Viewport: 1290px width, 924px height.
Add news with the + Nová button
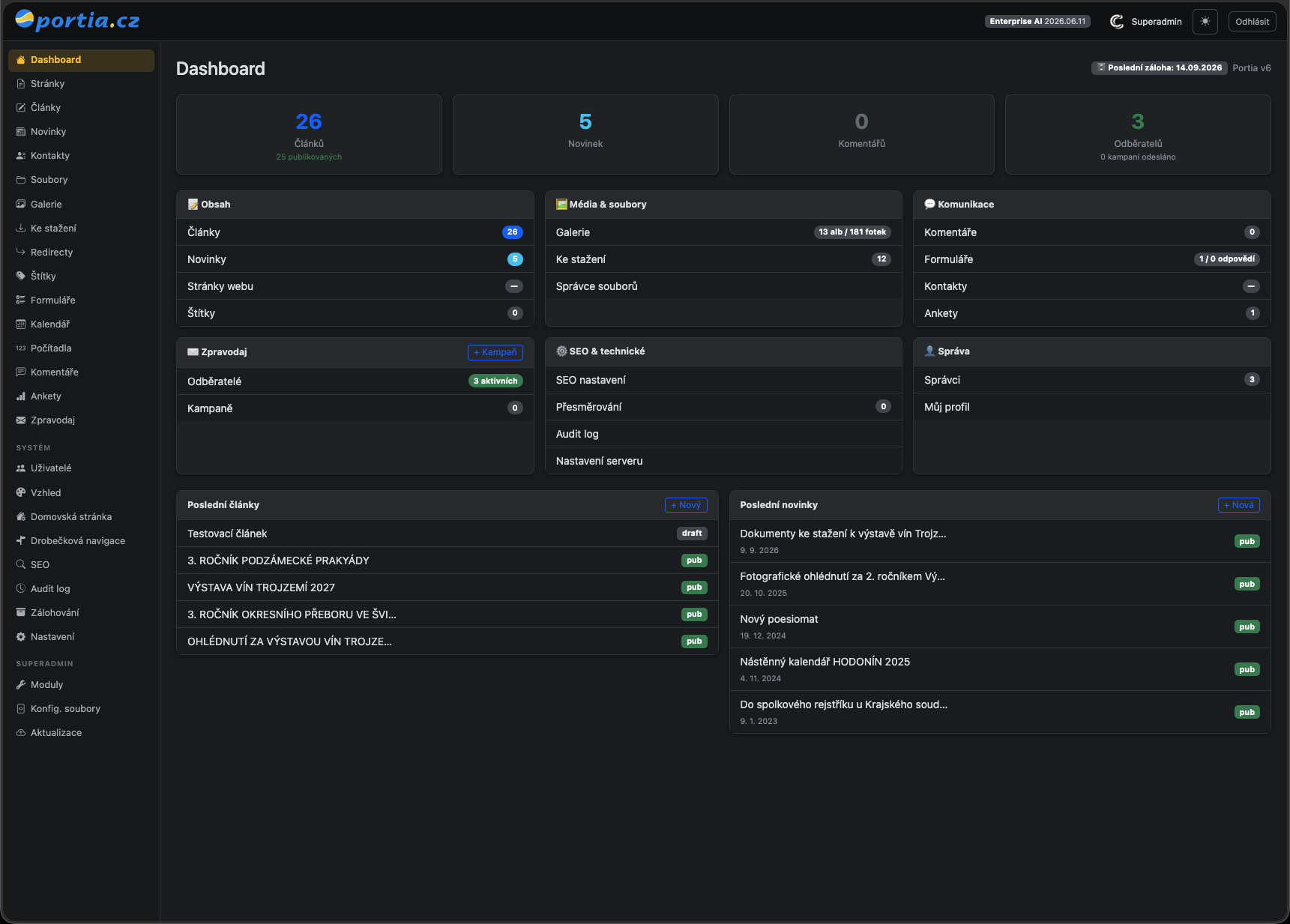click(1238, 505)
